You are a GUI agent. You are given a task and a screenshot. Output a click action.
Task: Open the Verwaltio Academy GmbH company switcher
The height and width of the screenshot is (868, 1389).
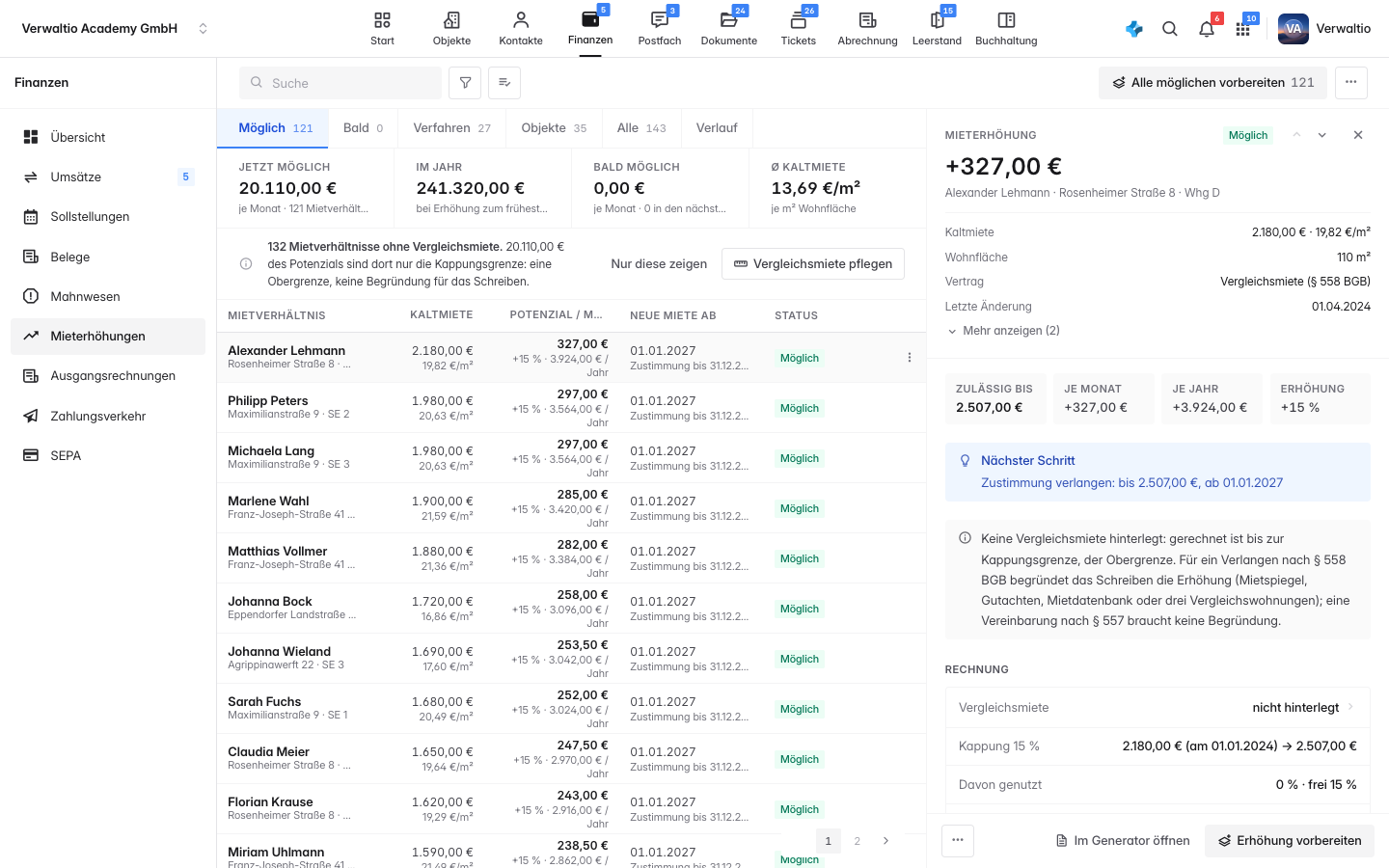tap(115, 29)
